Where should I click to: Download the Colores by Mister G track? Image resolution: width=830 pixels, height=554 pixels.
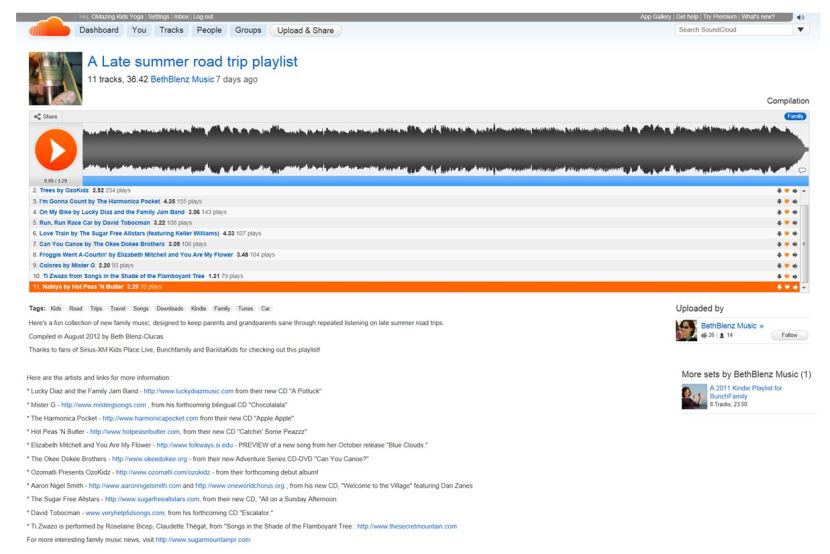pos(779,265)
